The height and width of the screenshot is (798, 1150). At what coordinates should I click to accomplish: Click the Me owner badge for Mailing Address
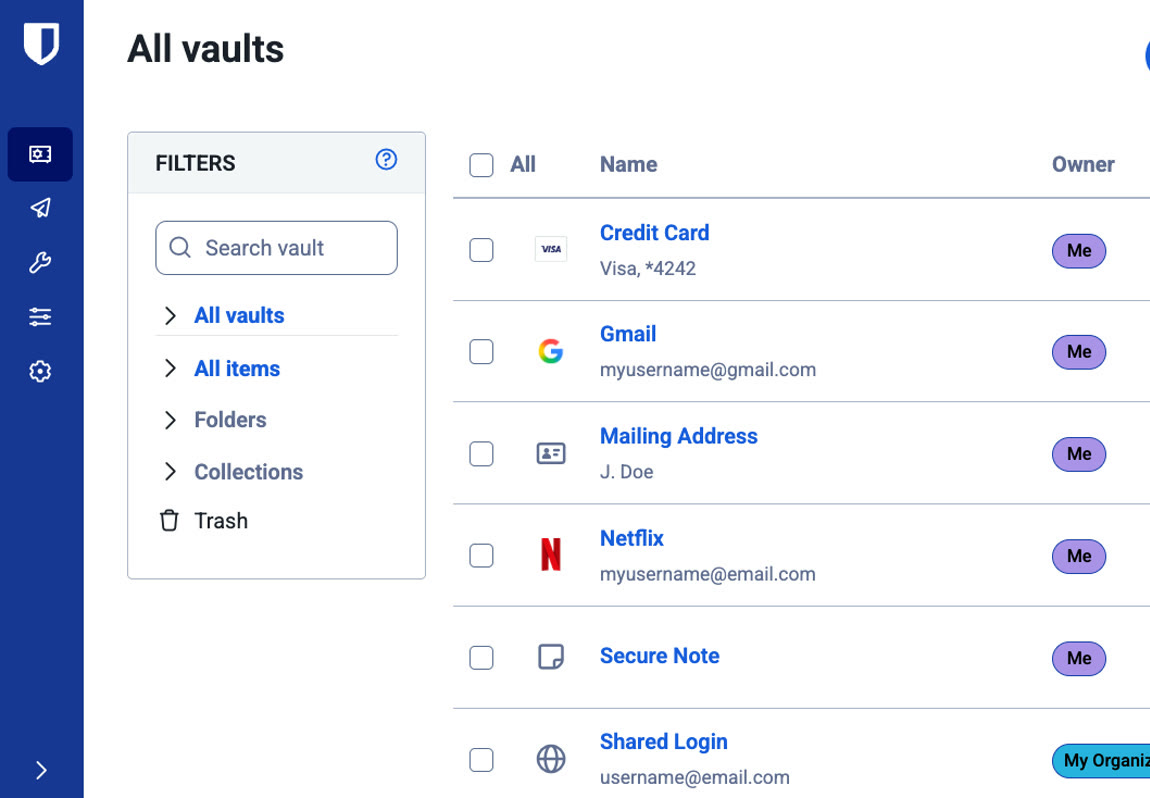coord(1079,454)
